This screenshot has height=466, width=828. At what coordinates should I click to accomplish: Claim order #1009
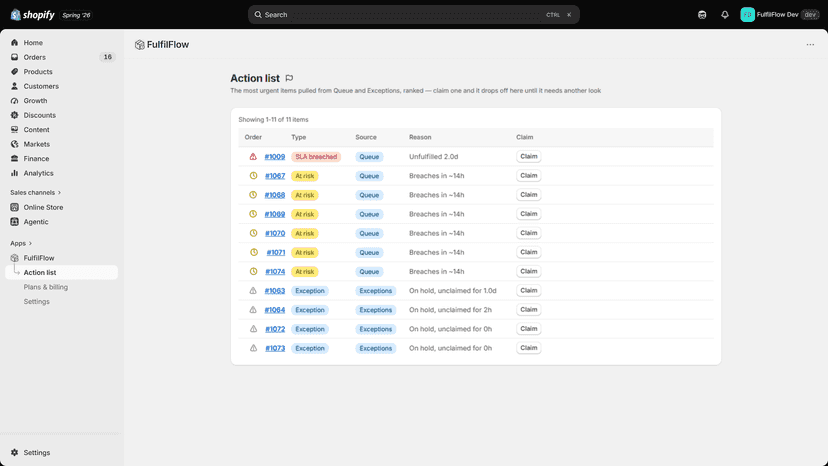pos(529,156)
